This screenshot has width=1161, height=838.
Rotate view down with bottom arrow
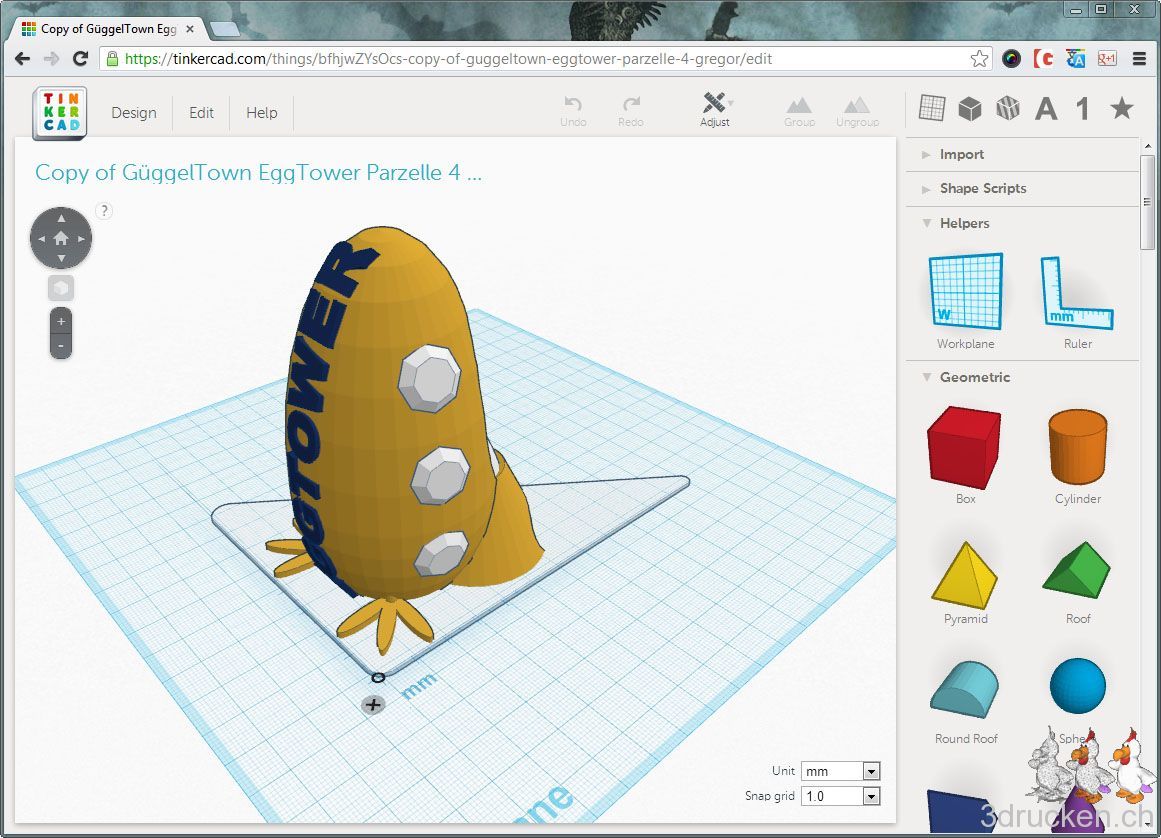61,258
